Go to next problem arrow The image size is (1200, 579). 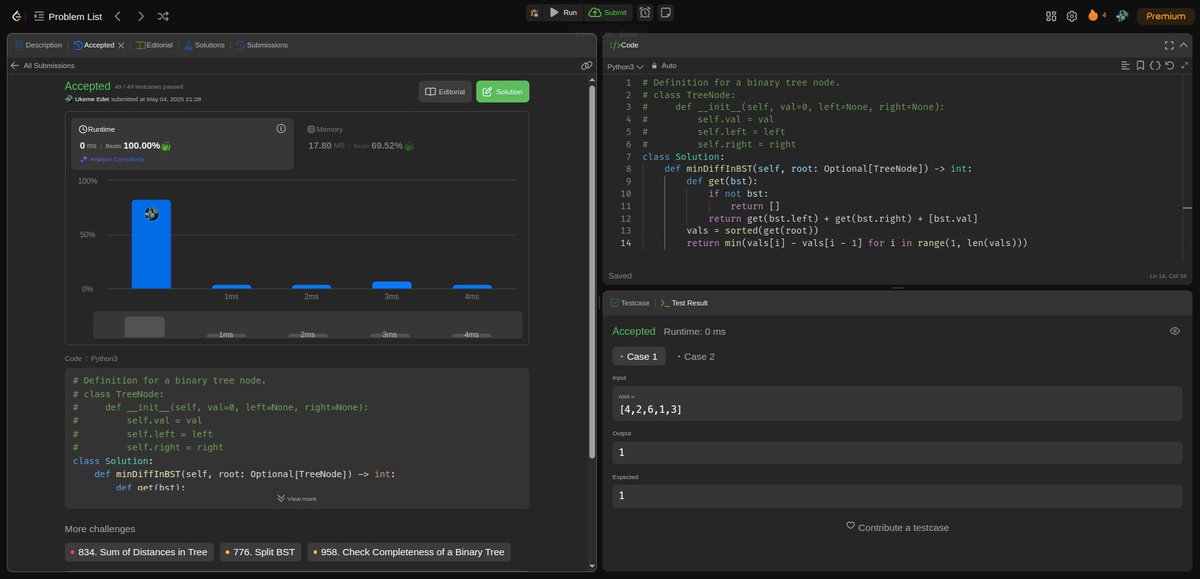coord(141,16)
